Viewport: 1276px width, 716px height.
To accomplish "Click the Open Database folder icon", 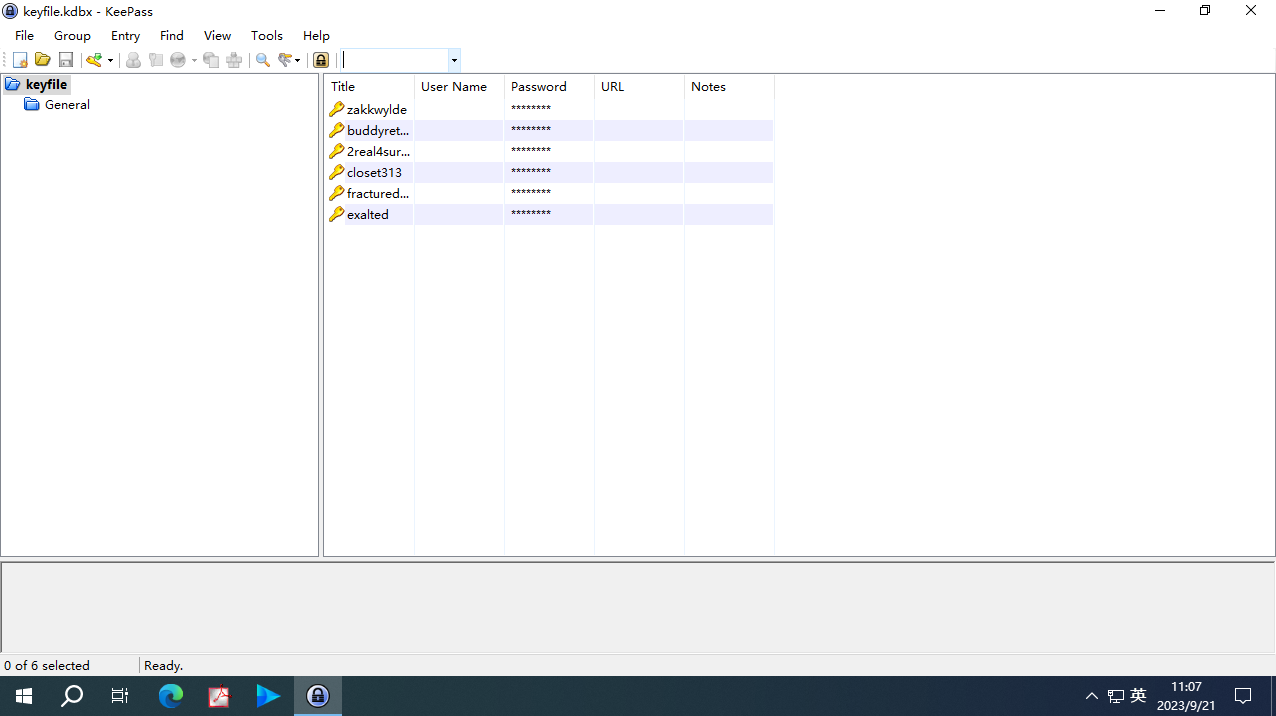I will pos(43,60).
